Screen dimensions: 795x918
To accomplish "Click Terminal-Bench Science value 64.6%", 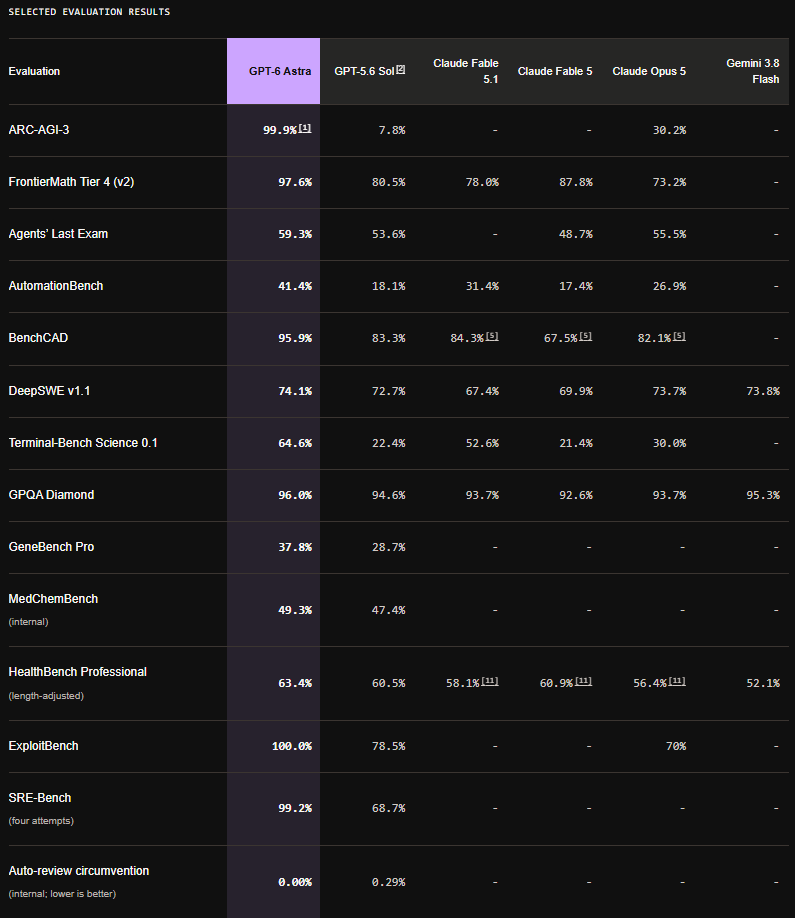I will click(x=295, y=443).
